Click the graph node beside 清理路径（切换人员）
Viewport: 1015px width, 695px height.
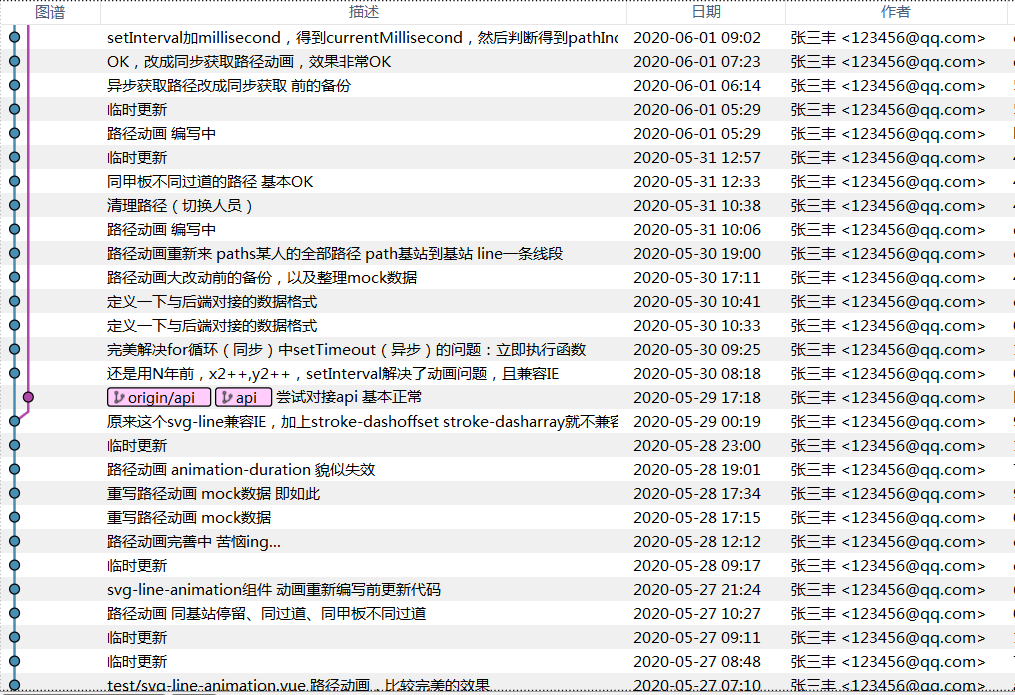coord(14,205)
